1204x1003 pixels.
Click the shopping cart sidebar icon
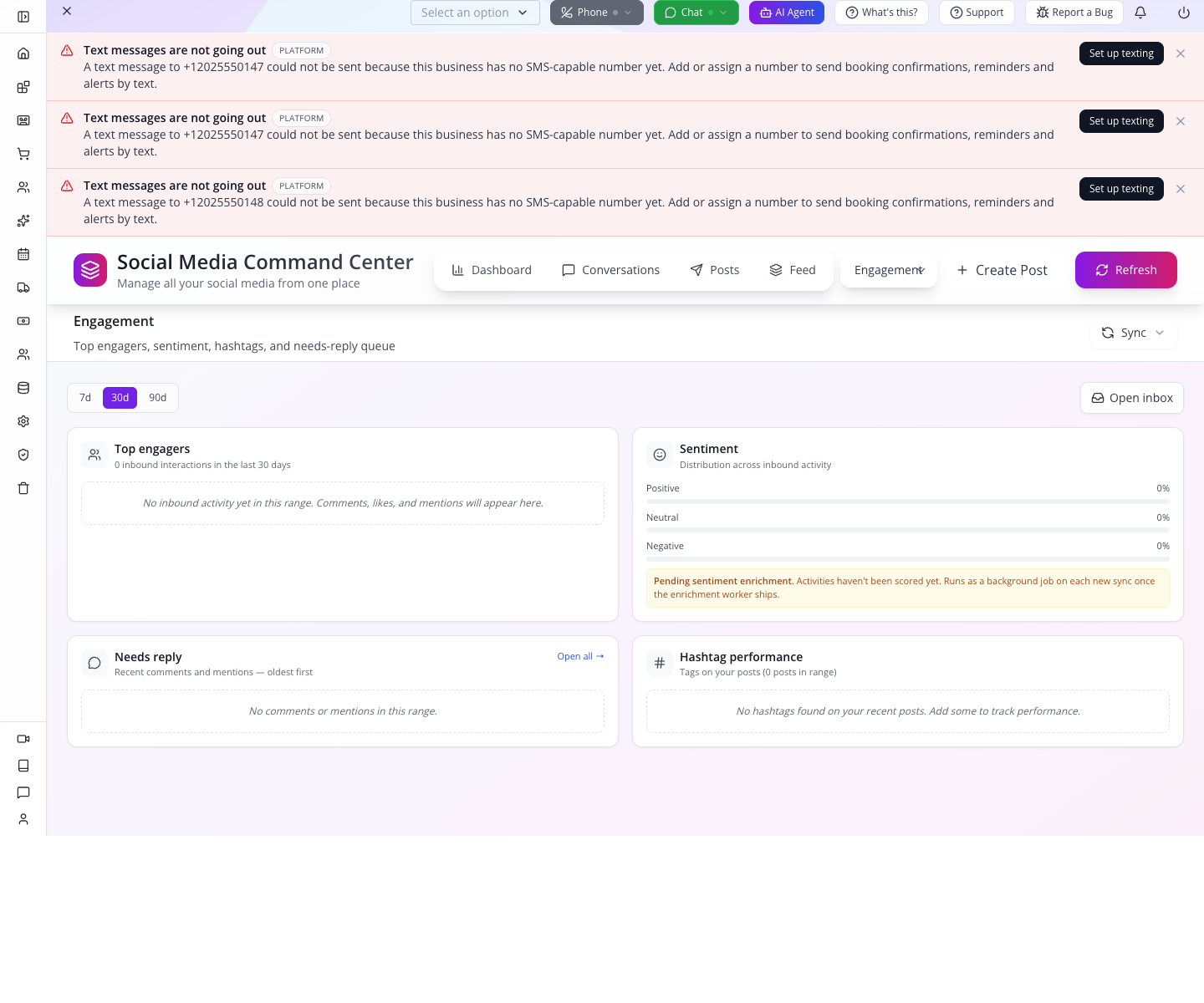[23, 154]
